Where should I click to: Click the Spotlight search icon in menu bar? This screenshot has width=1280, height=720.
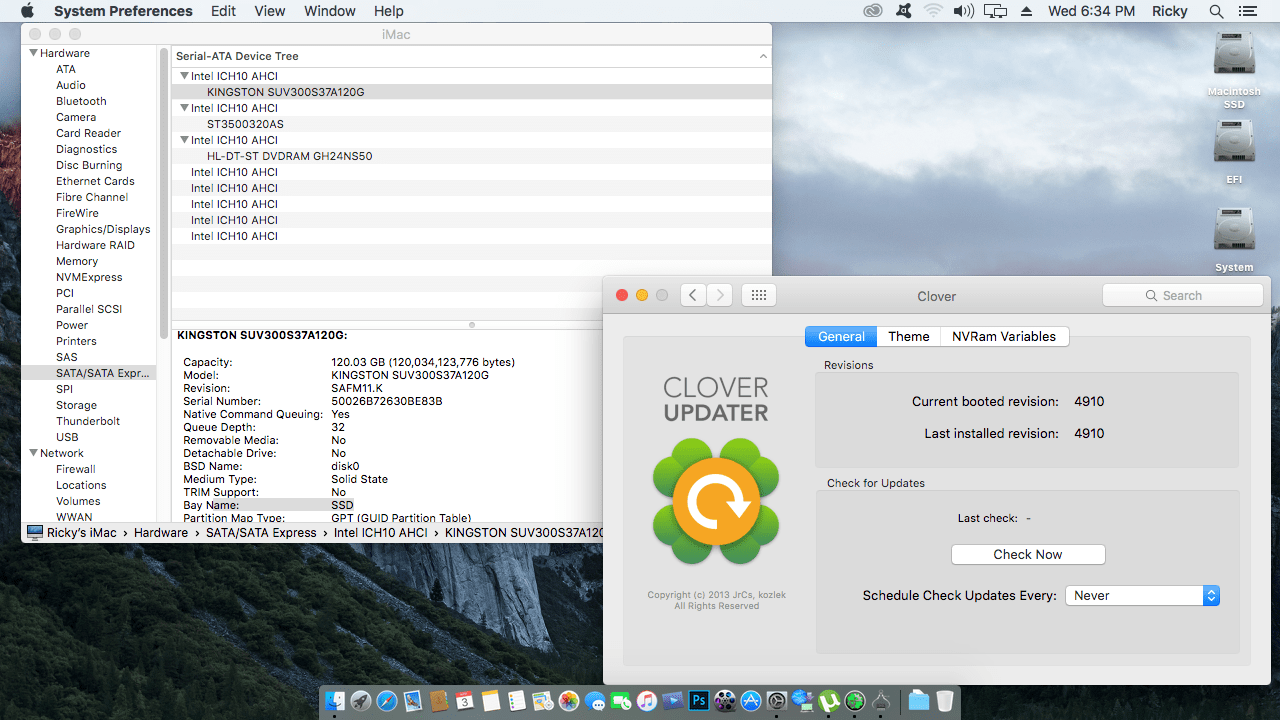1216,11
